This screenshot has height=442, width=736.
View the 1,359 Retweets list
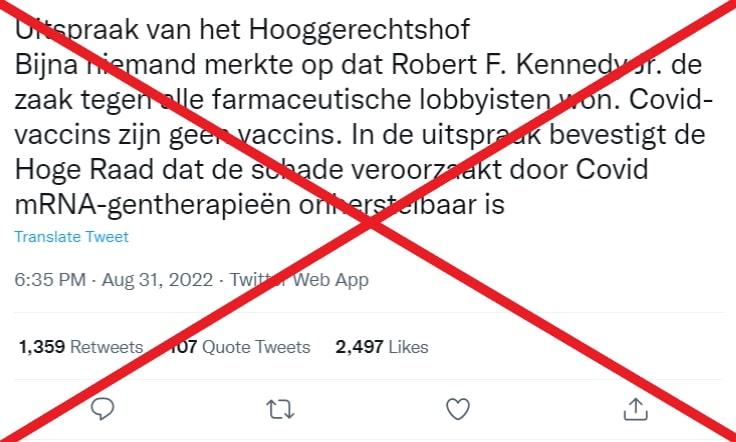81,347
